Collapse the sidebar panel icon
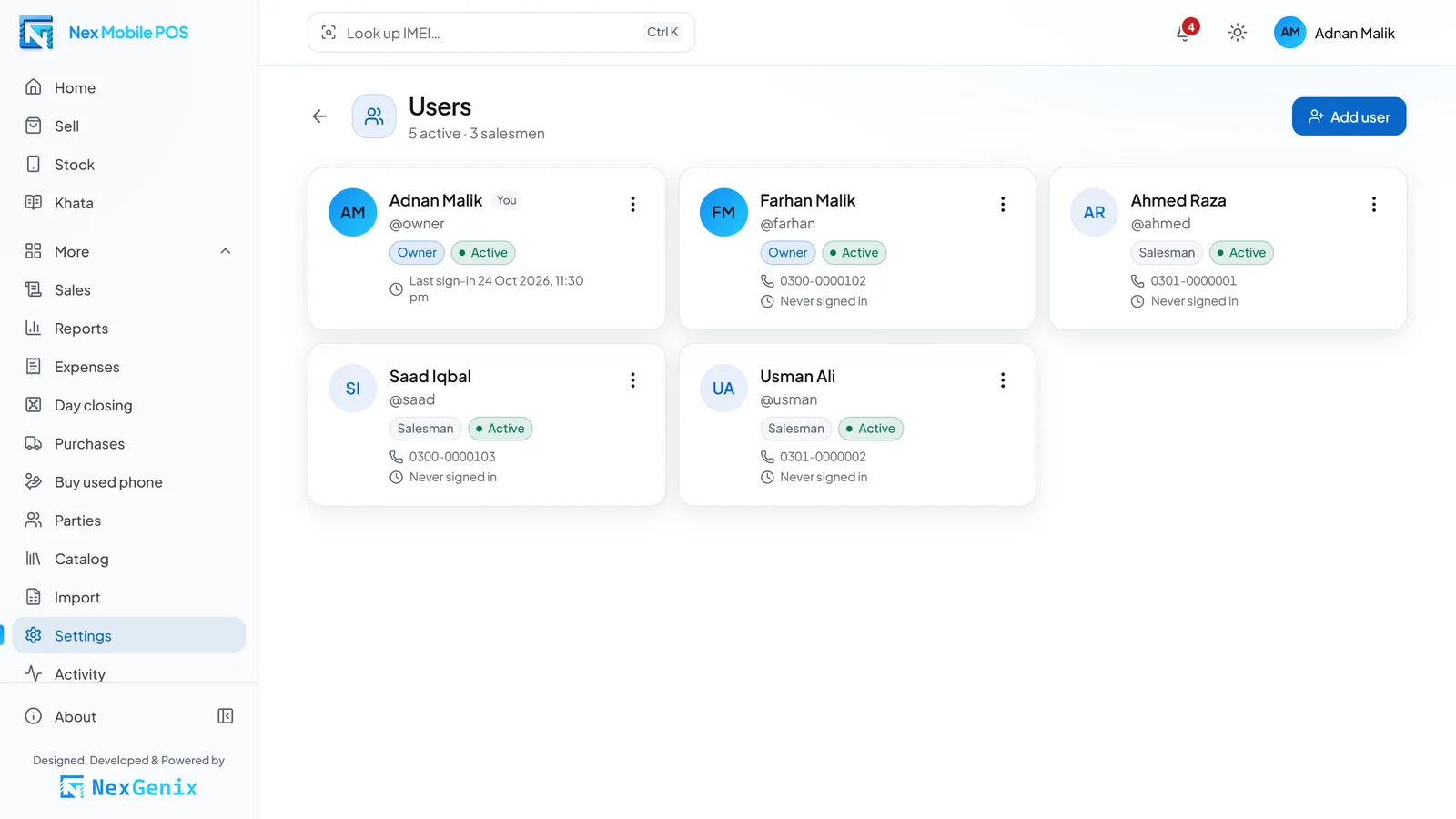This screenshot has height=819, width=1456. click(x=226, y=716)
